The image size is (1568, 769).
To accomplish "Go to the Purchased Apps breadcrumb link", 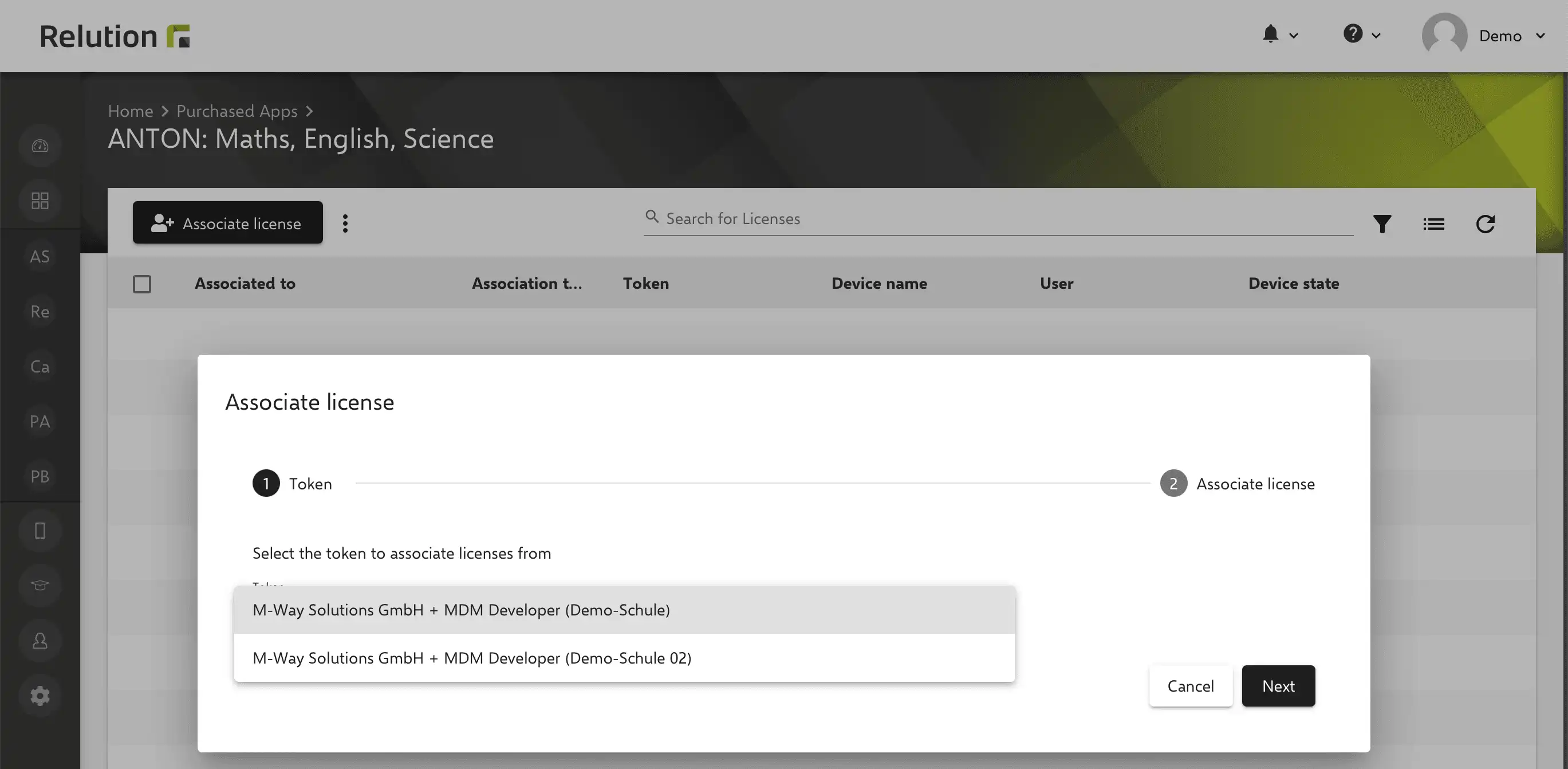I will [x=237, y=111].
